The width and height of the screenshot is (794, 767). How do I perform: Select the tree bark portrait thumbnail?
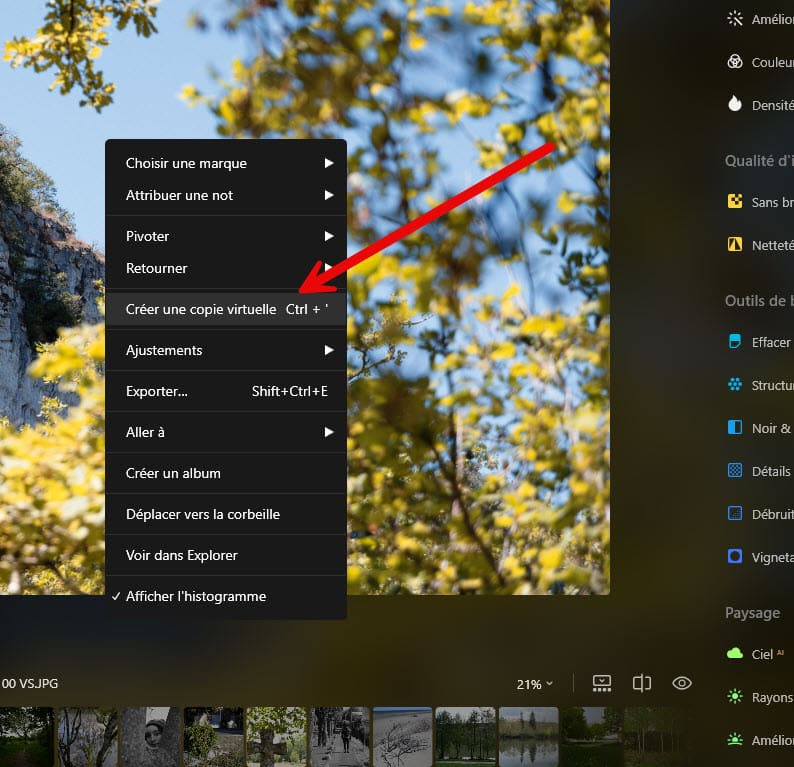tap(150, 737)
